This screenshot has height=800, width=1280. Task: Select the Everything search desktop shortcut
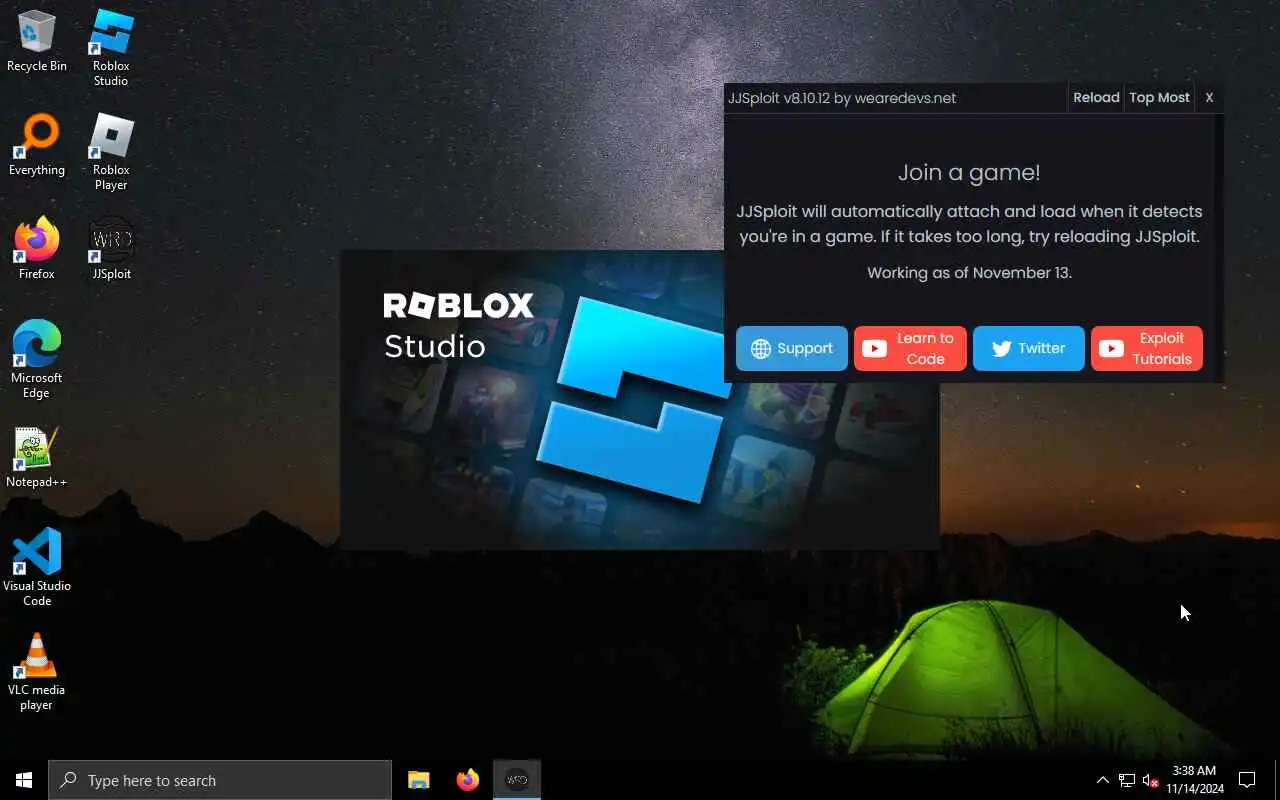(x=37, y=146)
